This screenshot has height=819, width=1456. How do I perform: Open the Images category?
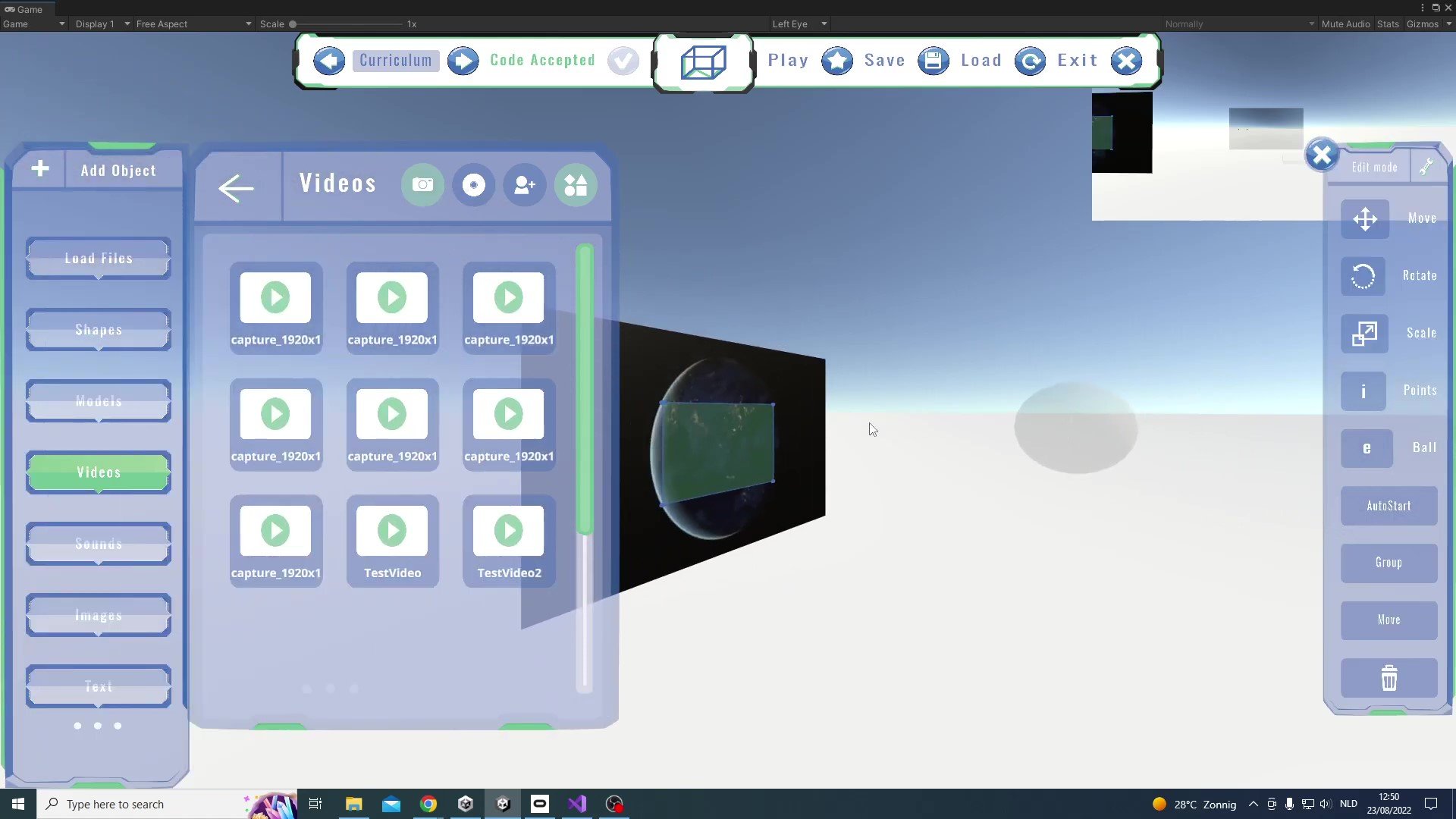[99, 615]
